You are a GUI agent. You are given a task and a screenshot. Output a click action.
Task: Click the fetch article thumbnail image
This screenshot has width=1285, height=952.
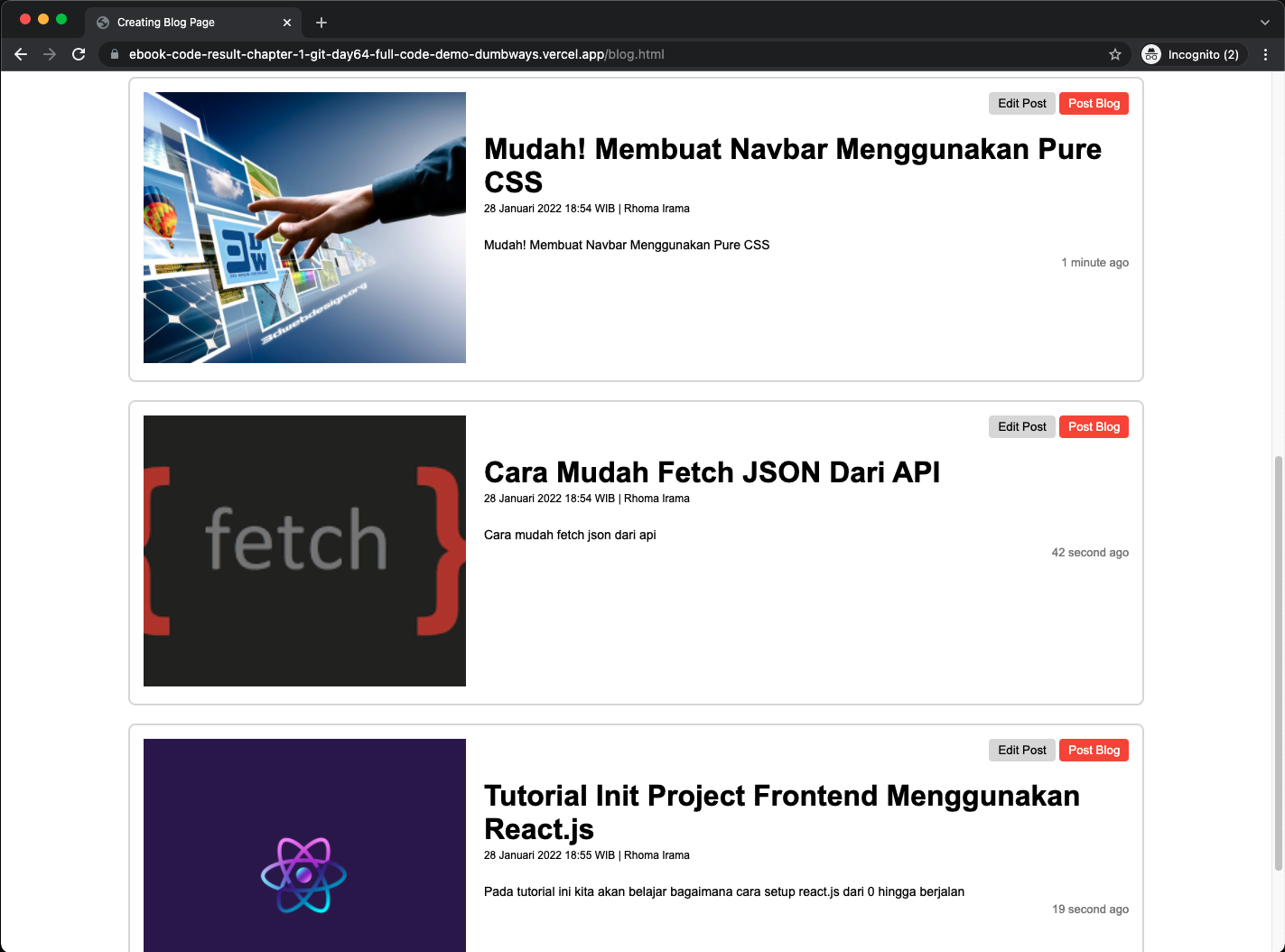(x=304, y=551)
